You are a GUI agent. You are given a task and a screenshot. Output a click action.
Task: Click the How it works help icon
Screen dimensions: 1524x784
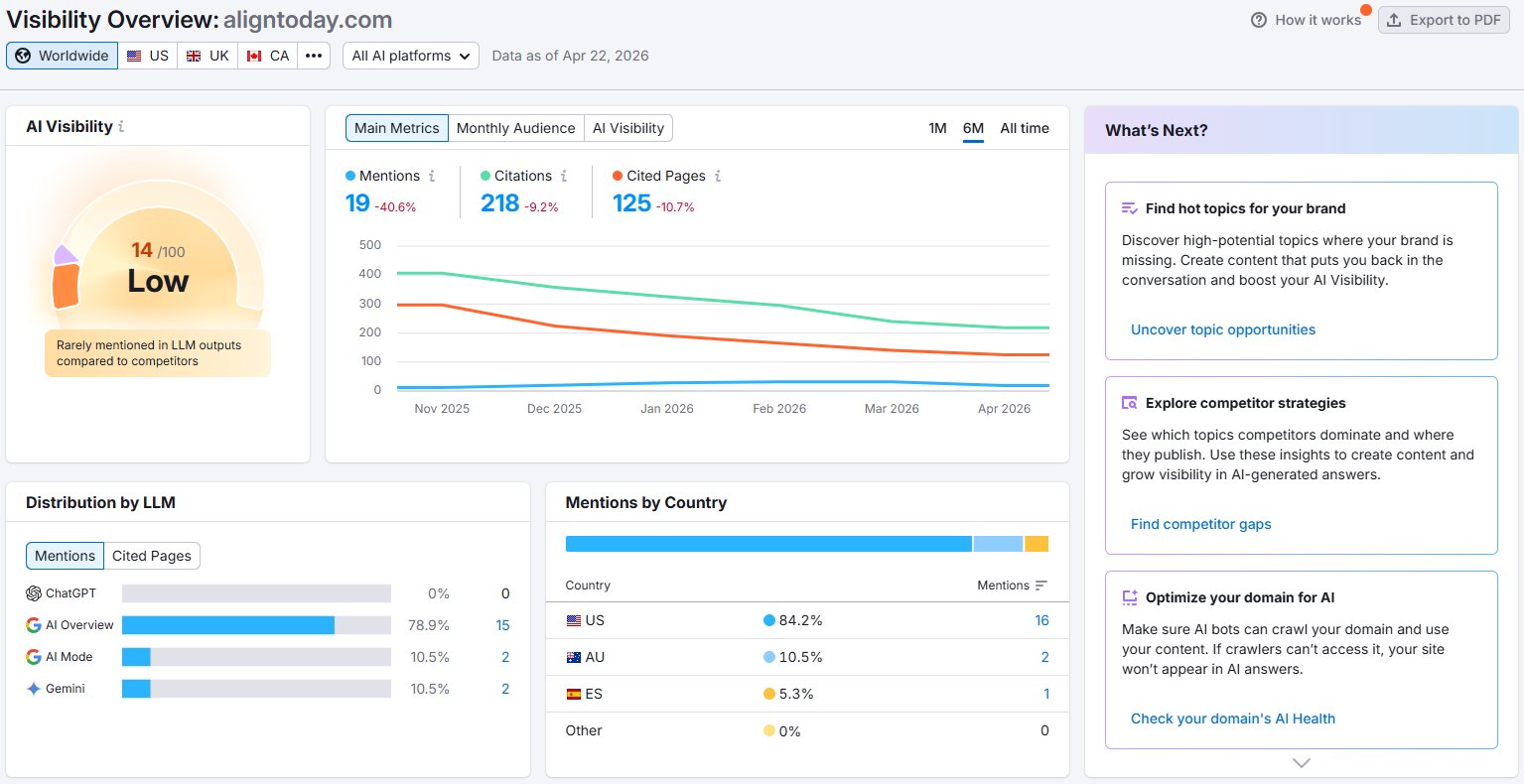[x=1259, y=20]
